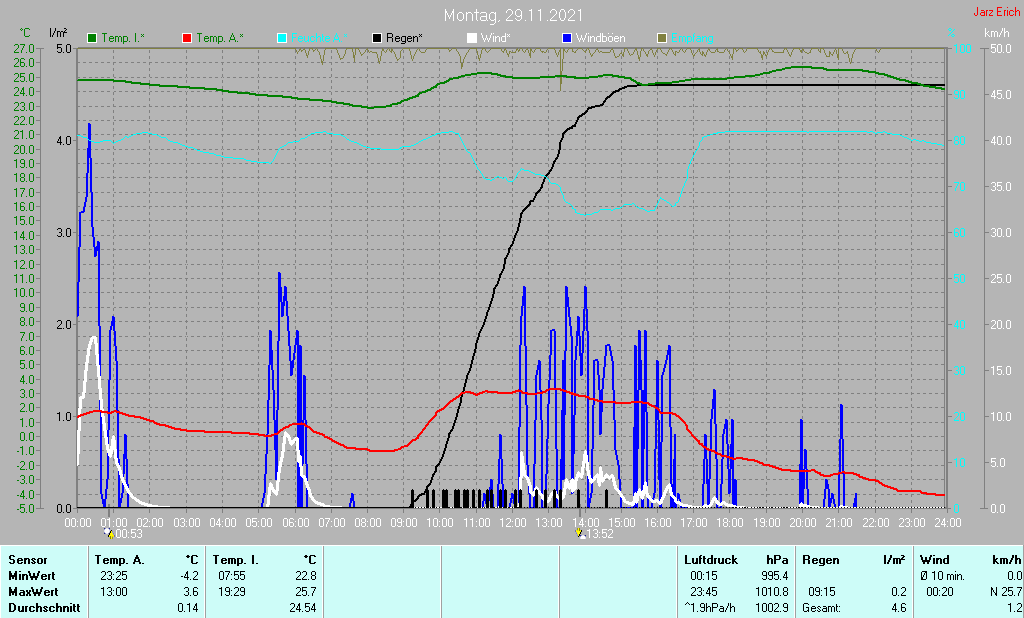Image resolution: width=1024 pixels, height=618 pixels.
Task: Click the '1002.9' average pressure value
Action: click(x=772, y=608)
